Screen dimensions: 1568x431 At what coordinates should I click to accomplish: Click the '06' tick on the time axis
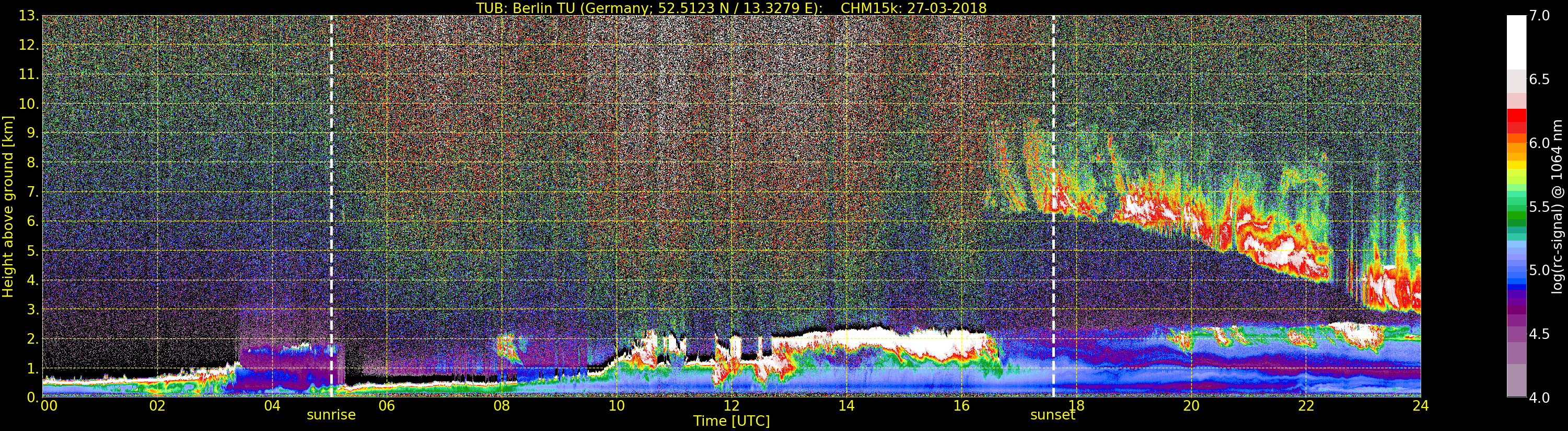click(387, 406)
